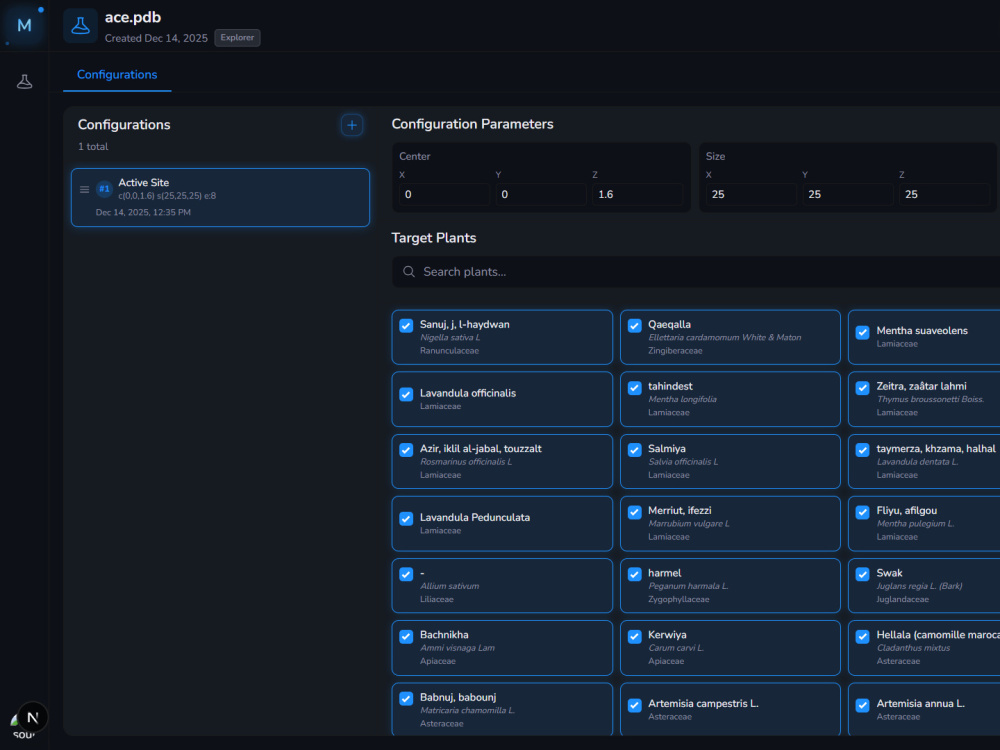Click the #1 badge on Active Site
Image resolution: width=1000 pixels, height=750 pixels.
(x=104, y=189)
